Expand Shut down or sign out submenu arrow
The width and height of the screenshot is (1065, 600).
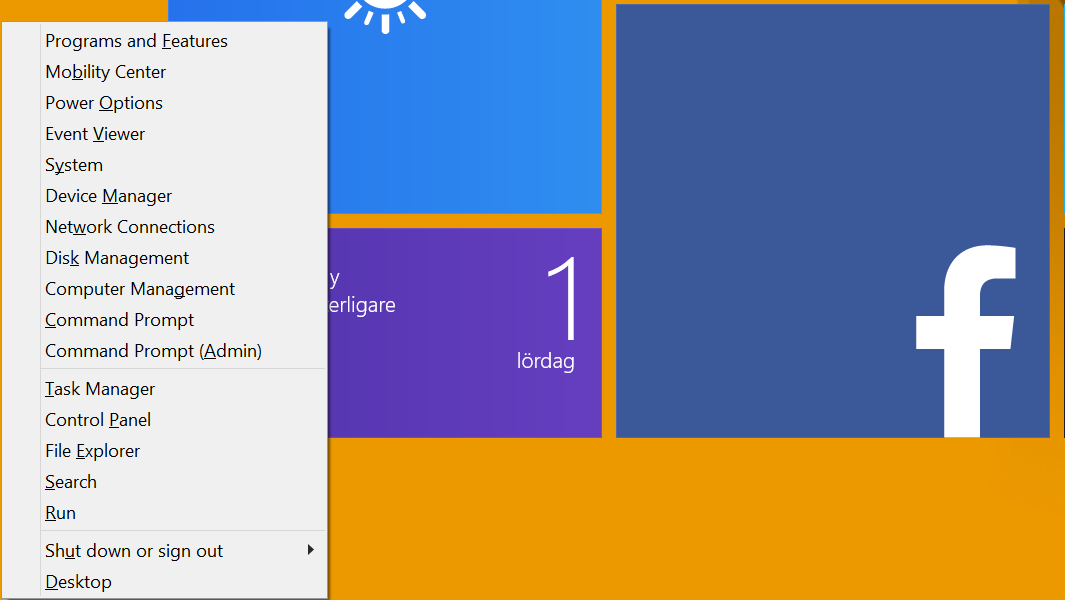(310, 550)
